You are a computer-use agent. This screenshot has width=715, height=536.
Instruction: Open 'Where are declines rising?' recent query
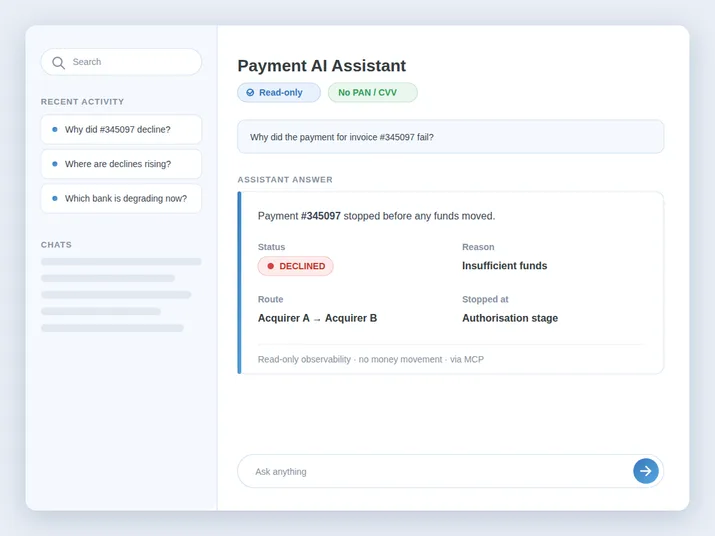(x=121, y=164)
